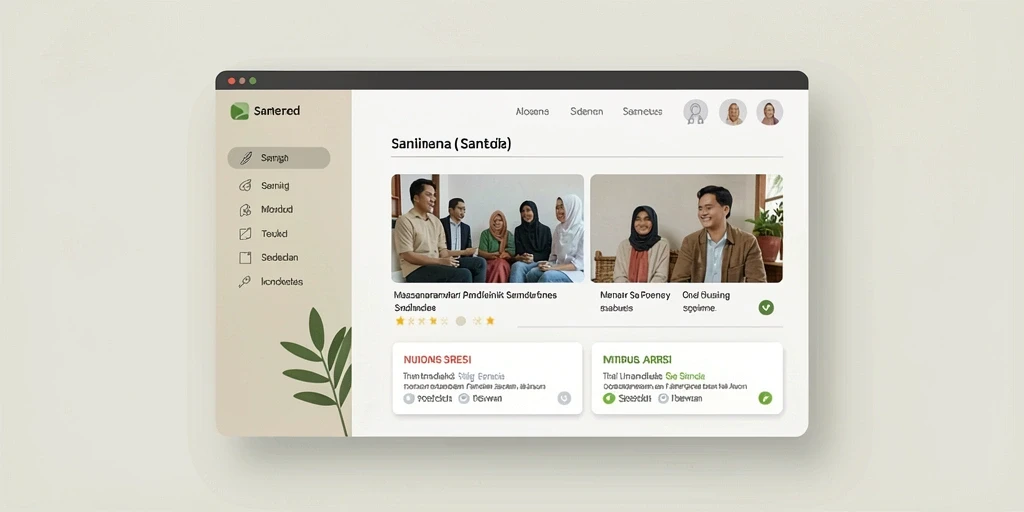Image resolution: width=1024 pixels, height=512 pixels.
Task: Click the first gold rating star
Action: [400, 321]
